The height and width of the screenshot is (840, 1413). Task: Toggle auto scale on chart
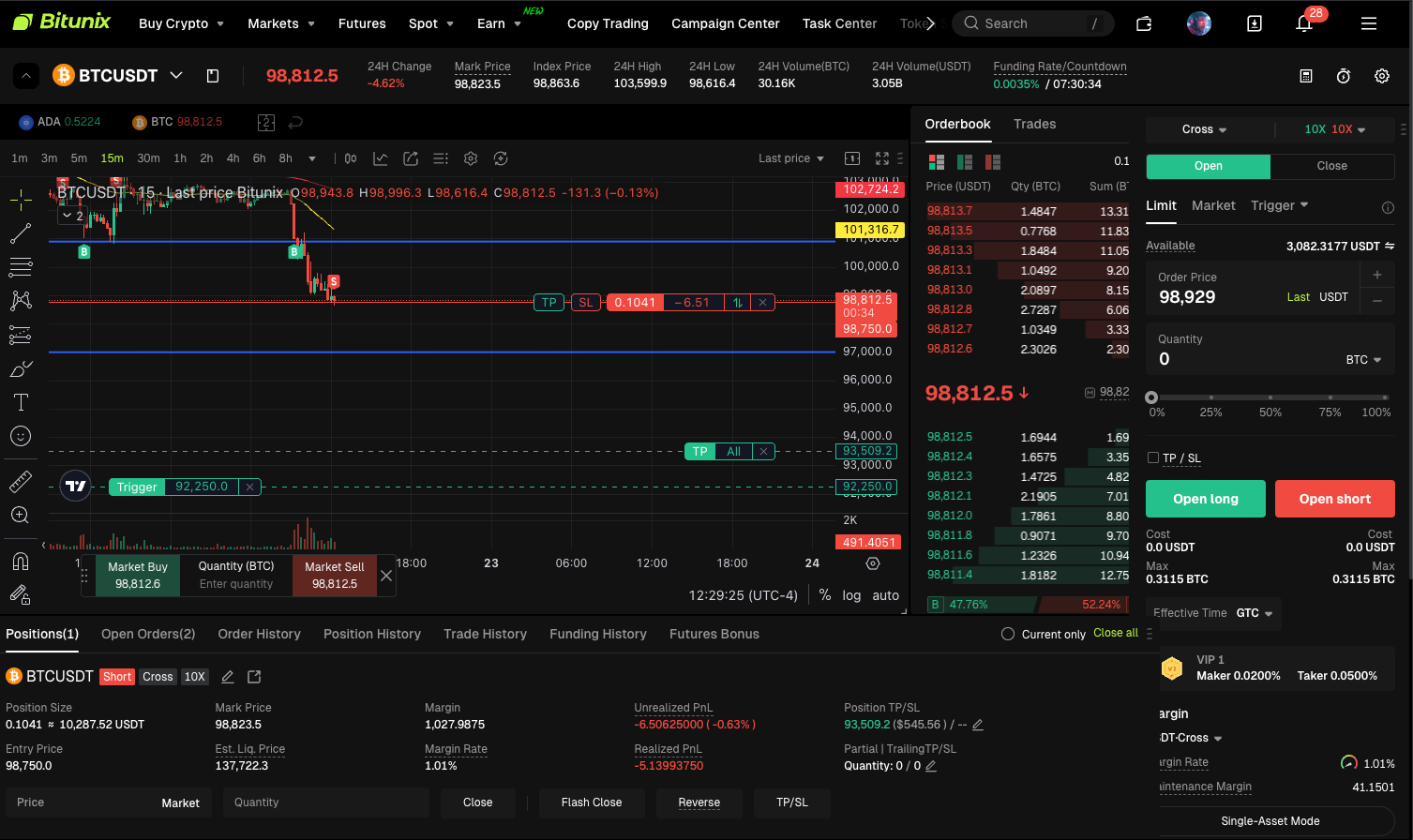click(x=886, y=595)
